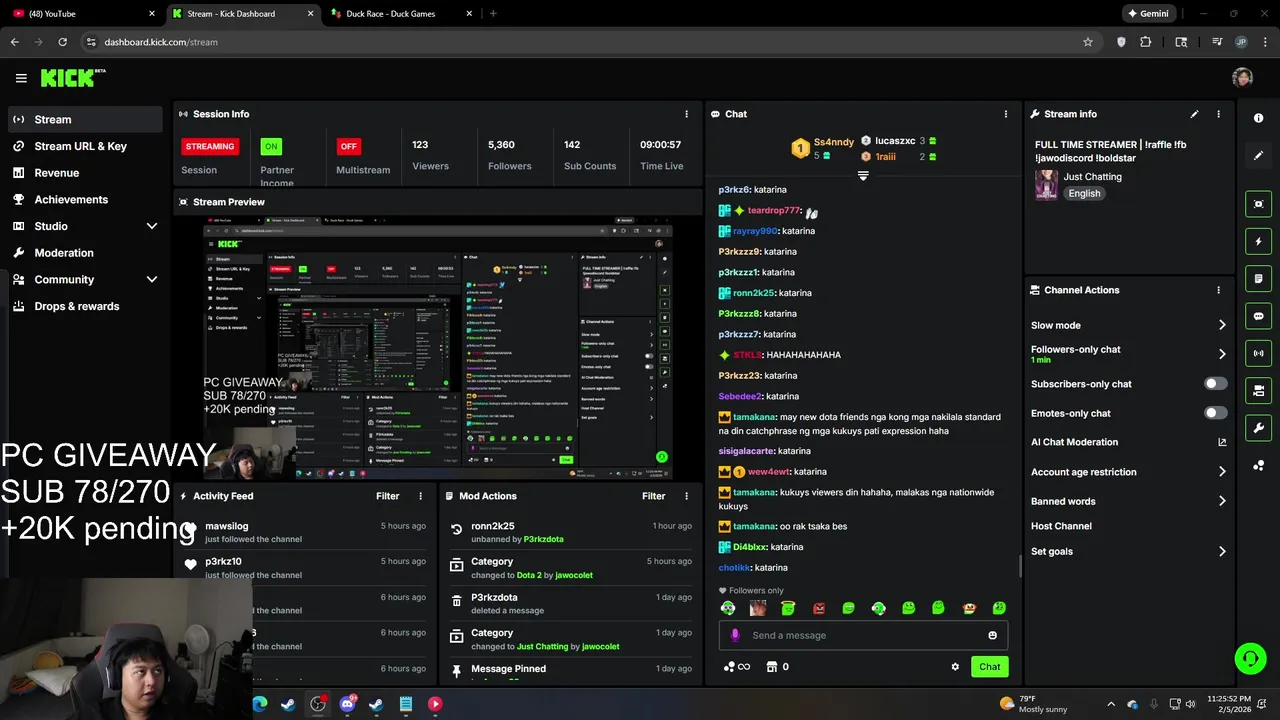Click the wrench icon in the right rail

pos(1258,428)
